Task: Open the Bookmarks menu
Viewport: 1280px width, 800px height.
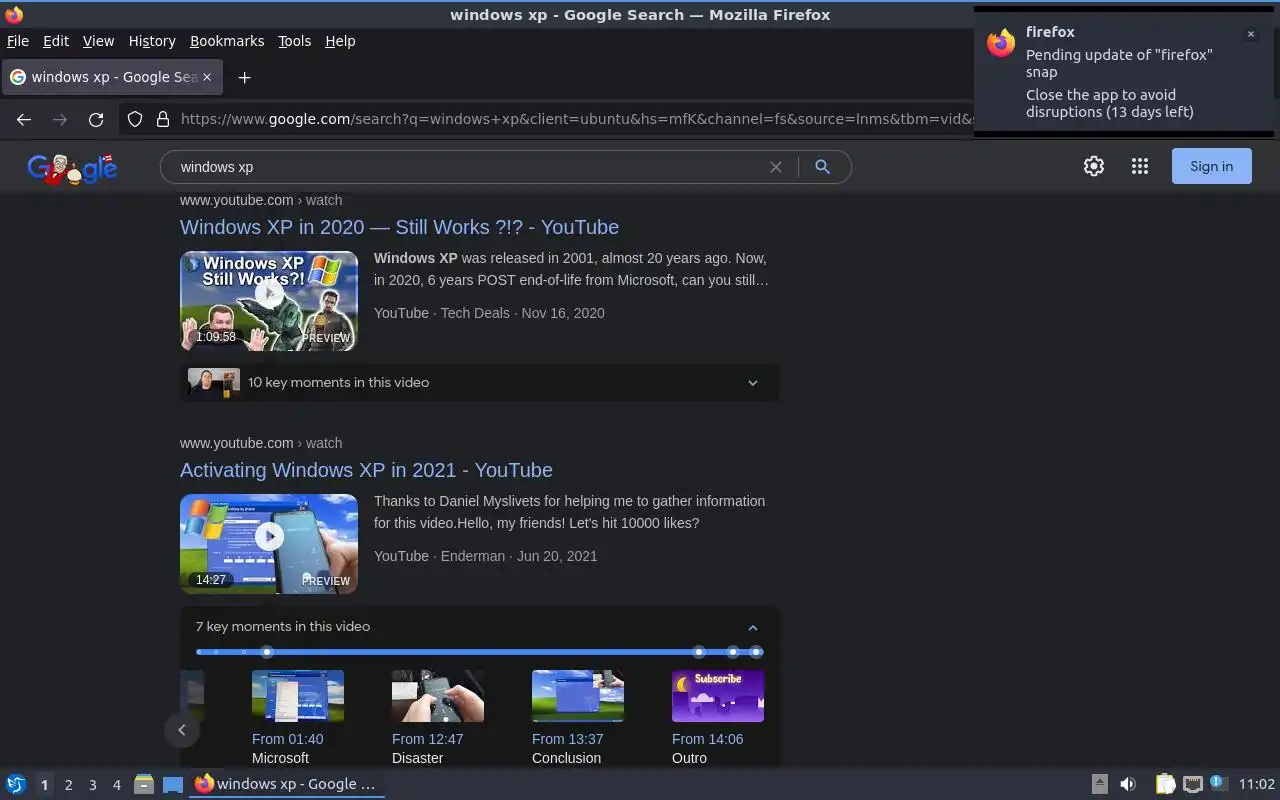Action: pyautogui.click(x=227, y=41)
